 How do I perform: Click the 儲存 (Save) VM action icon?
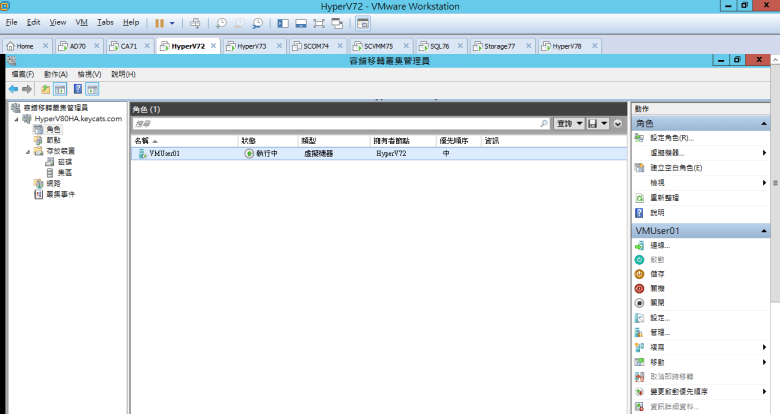coord(639,274)
